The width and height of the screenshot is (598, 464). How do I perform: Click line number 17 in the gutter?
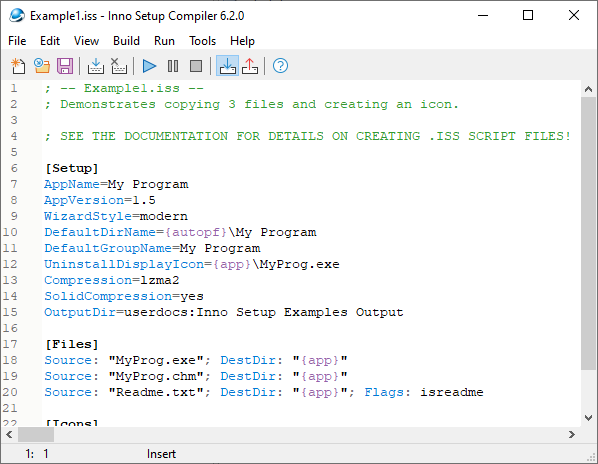point(10,344)
